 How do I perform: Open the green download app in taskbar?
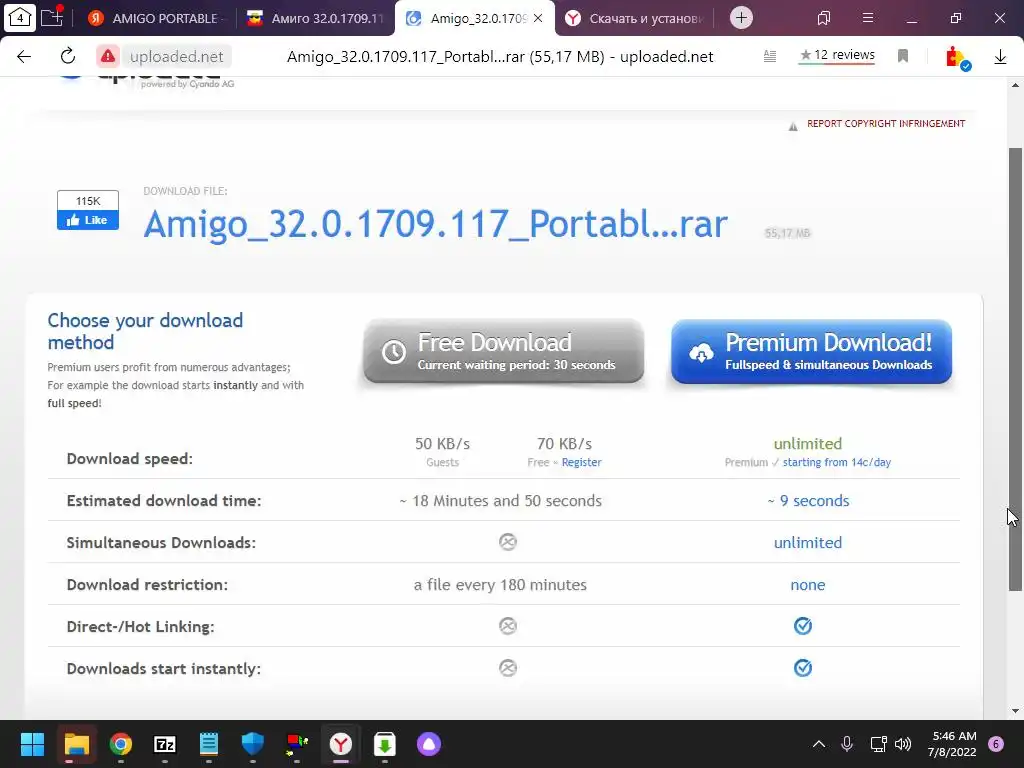tap(385, 744)
